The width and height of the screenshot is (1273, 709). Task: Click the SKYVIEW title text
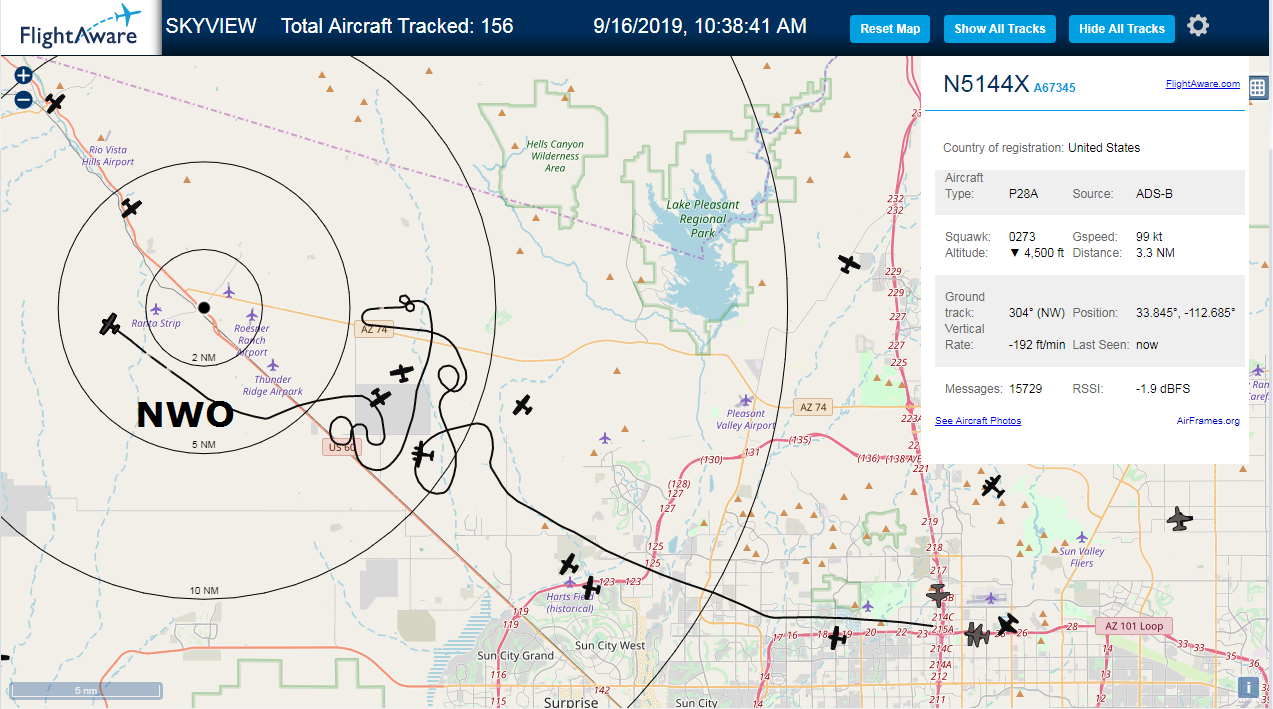point(211,26)
